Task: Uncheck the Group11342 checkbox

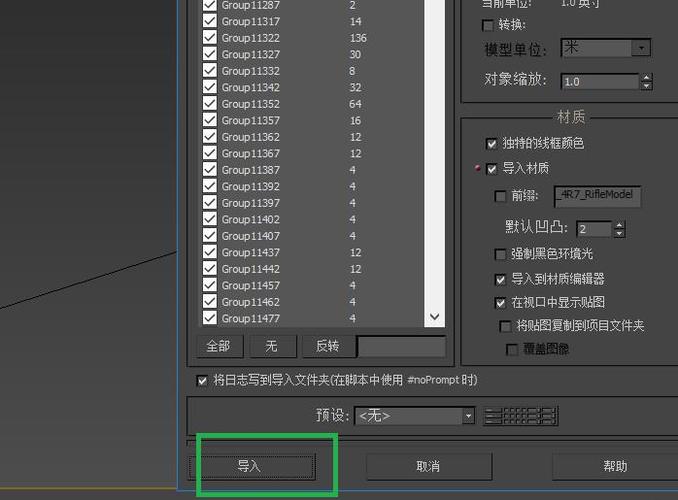Action: (210, 87)
